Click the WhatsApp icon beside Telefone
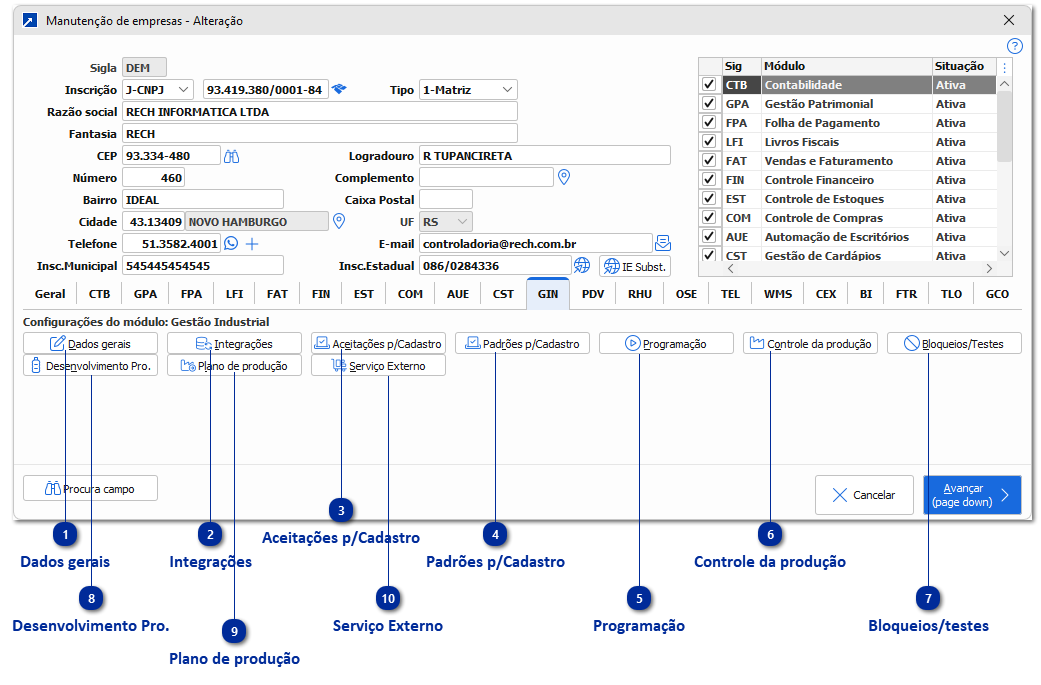The image size is (1041, 685). (231, 244)
